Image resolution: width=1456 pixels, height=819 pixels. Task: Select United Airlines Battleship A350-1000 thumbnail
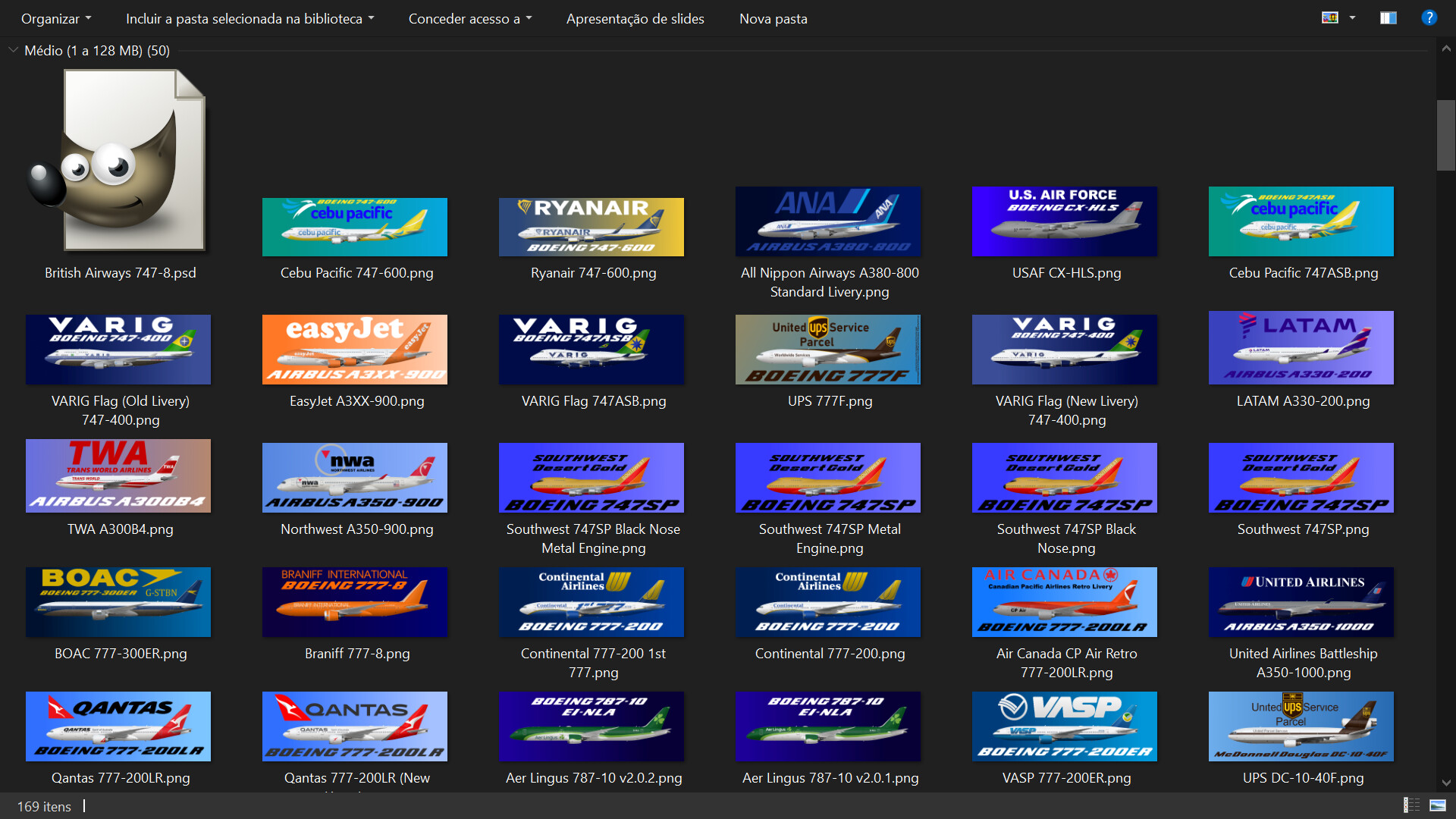pos(1301,602)
